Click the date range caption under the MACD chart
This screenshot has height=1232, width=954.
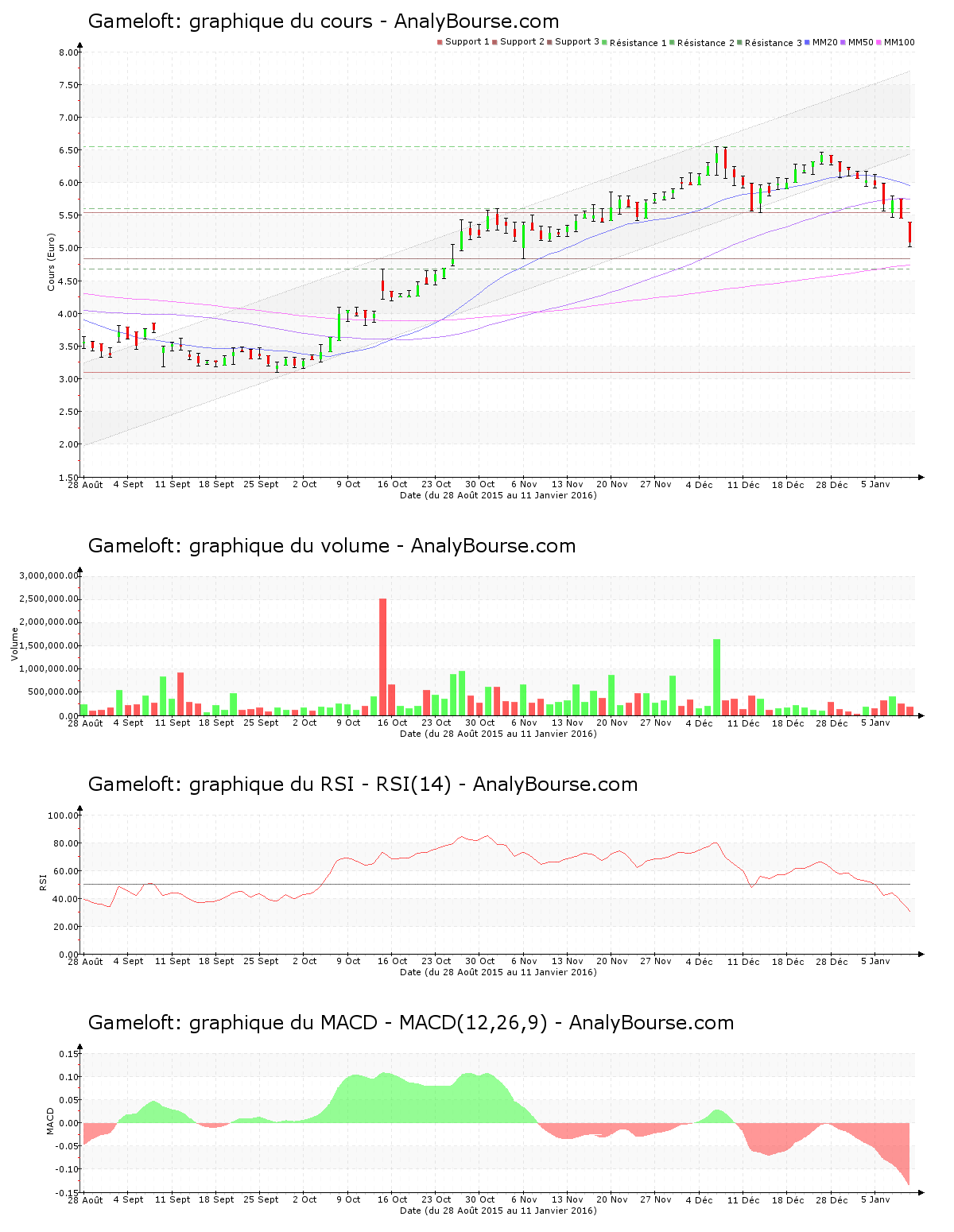click(498, 1211)
